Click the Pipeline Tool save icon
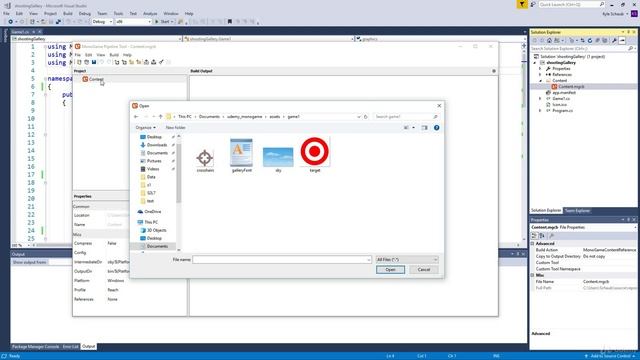Image resolution: width=640 pixels, height=360 pixels. (x=94, y=62)
